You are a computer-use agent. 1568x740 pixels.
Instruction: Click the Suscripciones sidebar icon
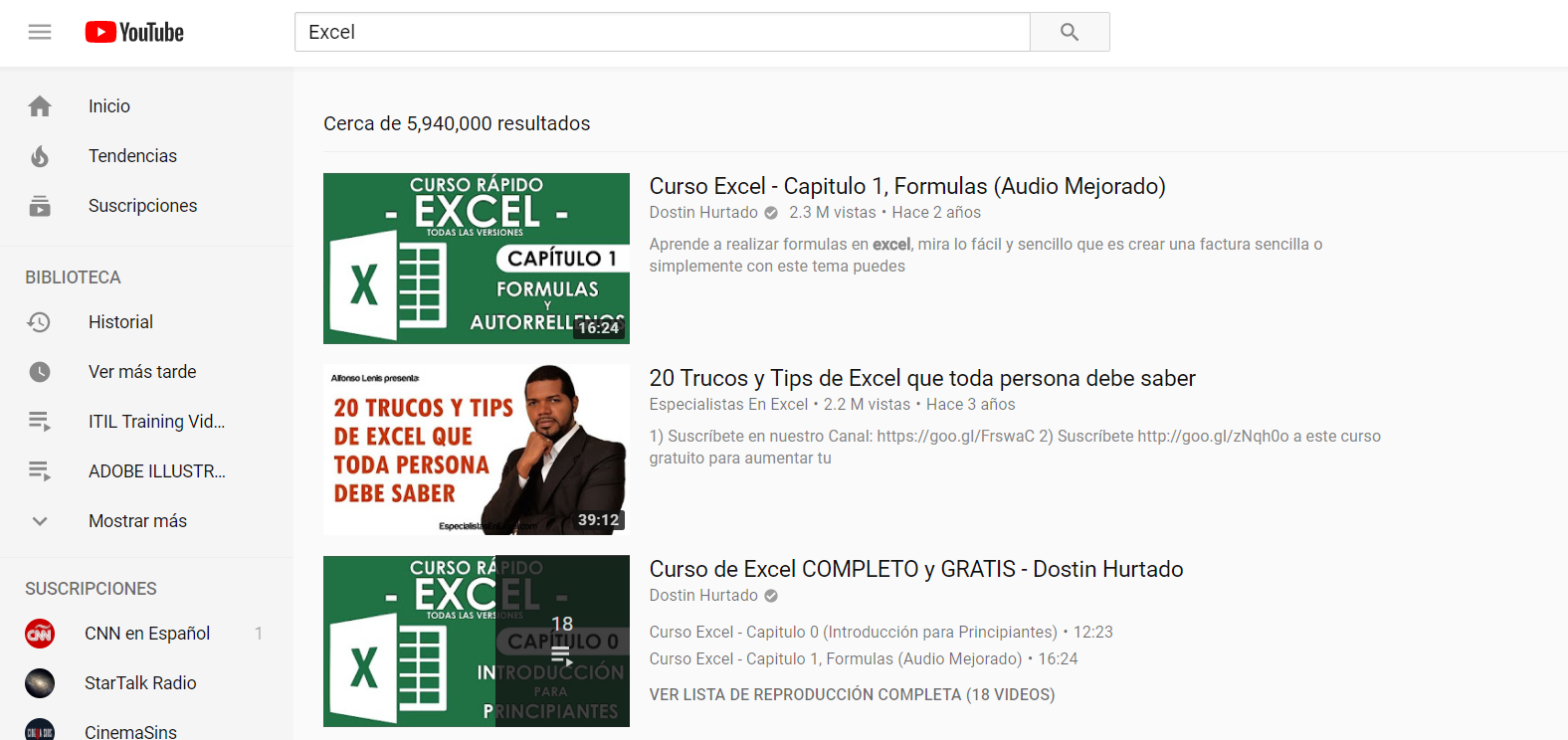tap(40, 206)
